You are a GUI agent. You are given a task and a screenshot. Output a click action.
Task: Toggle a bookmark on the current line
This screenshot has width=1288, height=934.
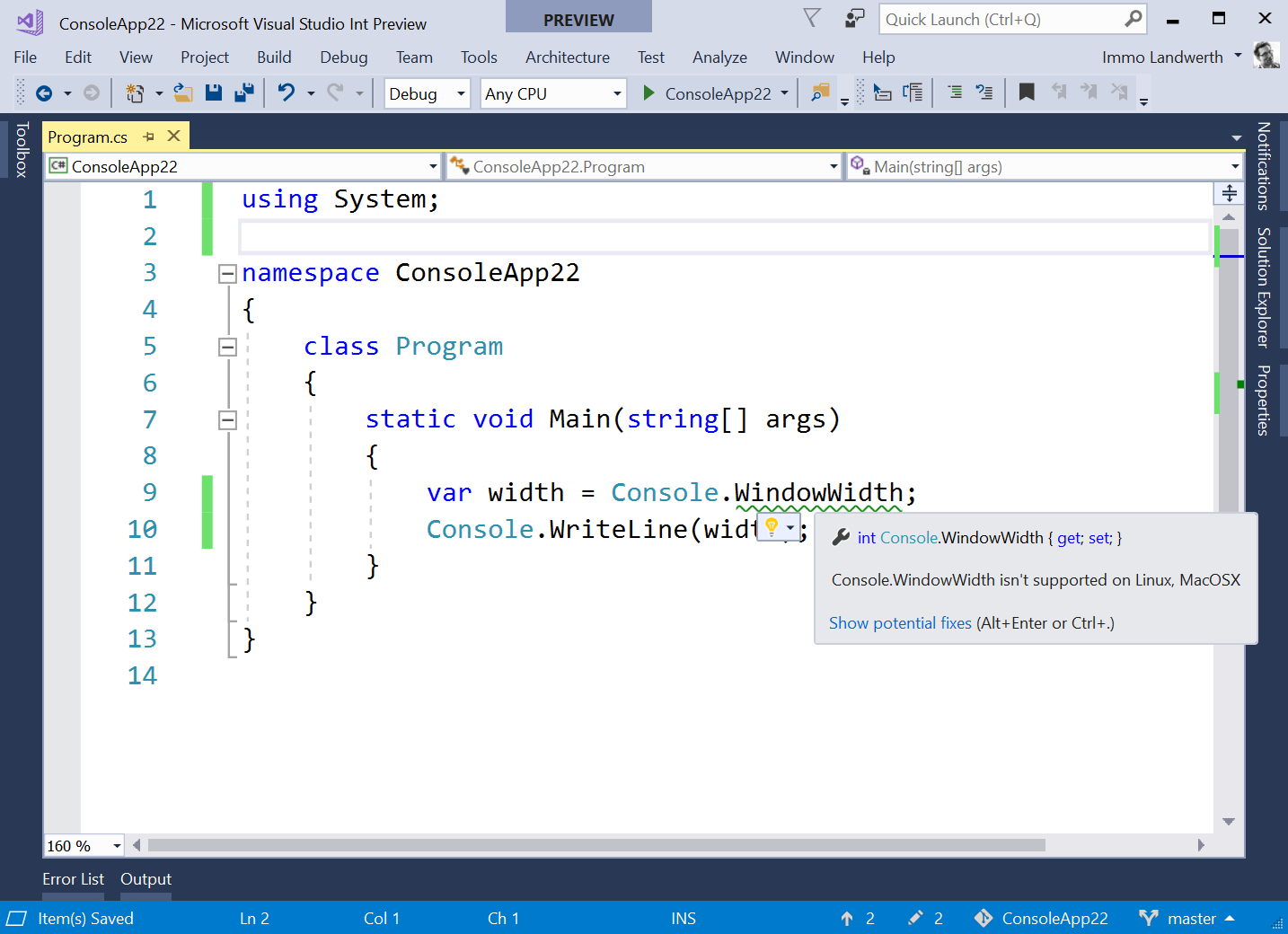[x=1027, y=93]
